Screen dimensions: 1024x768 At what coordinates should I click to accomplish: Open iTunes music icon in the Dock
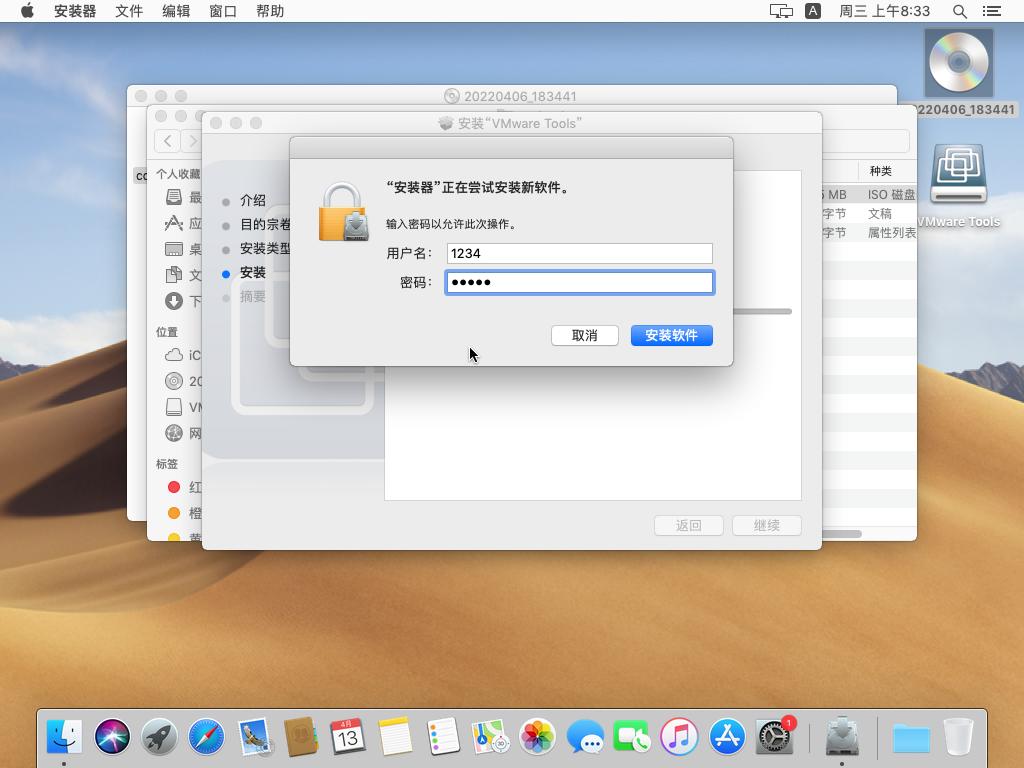point(679,737)
